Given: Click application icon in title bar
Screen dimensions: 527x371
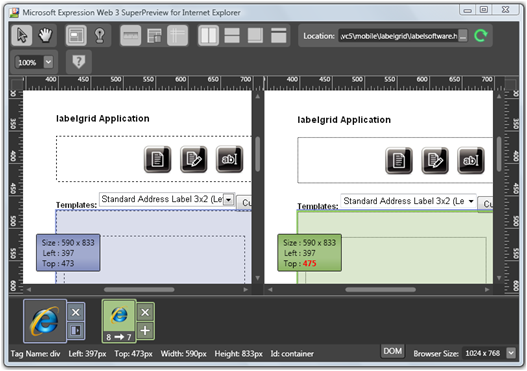Looking at the screenshot, I should pos(14,13).
